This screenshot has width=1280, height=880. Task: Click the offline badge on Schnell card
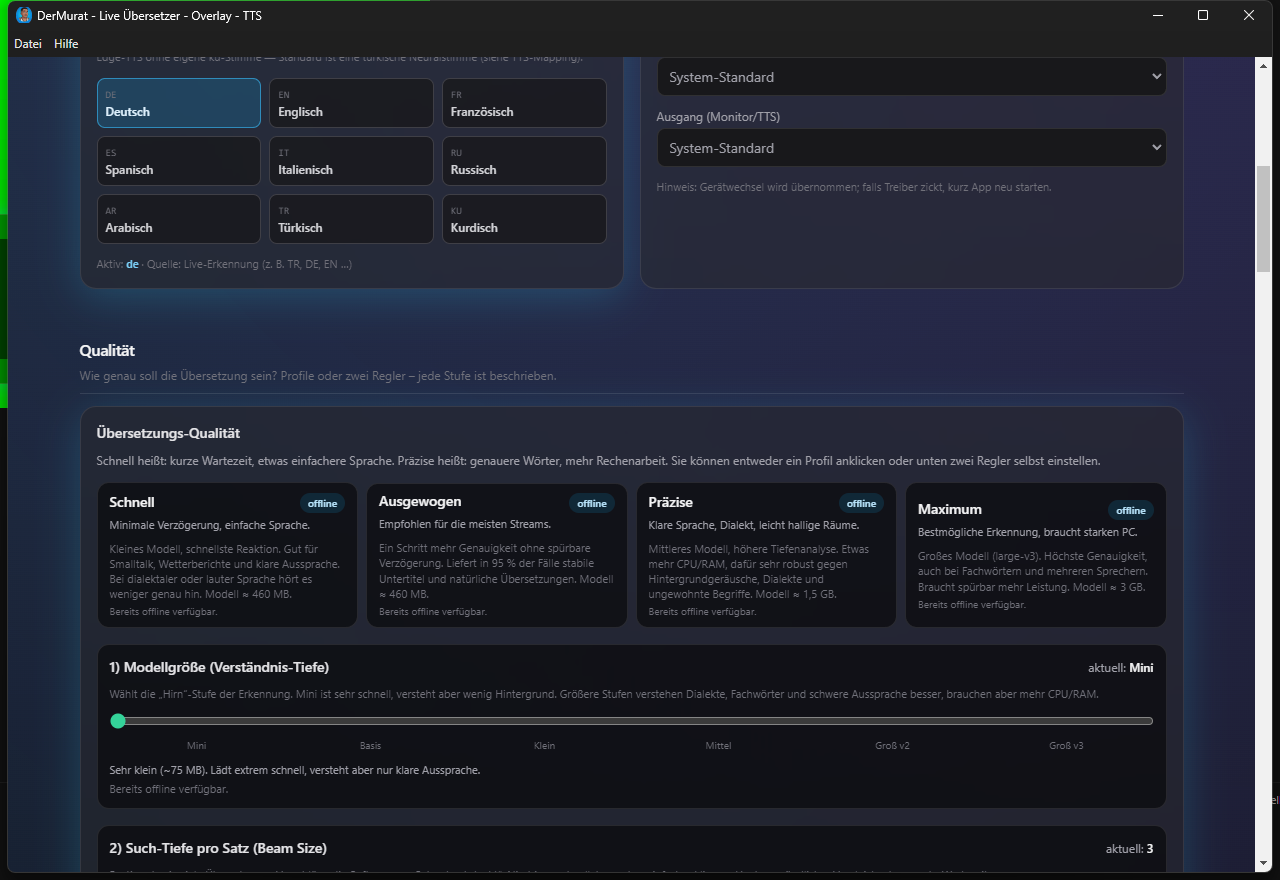(322, 503)
